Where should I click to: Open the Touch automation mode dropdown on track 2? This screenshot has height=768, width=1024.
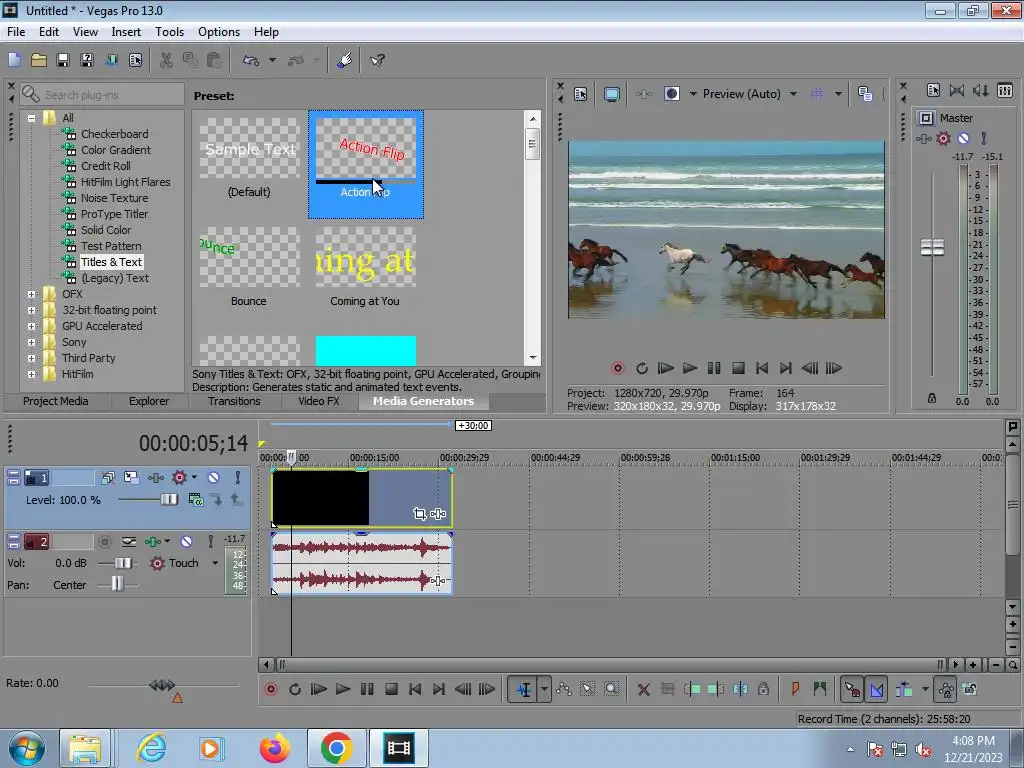click(215, 563)
